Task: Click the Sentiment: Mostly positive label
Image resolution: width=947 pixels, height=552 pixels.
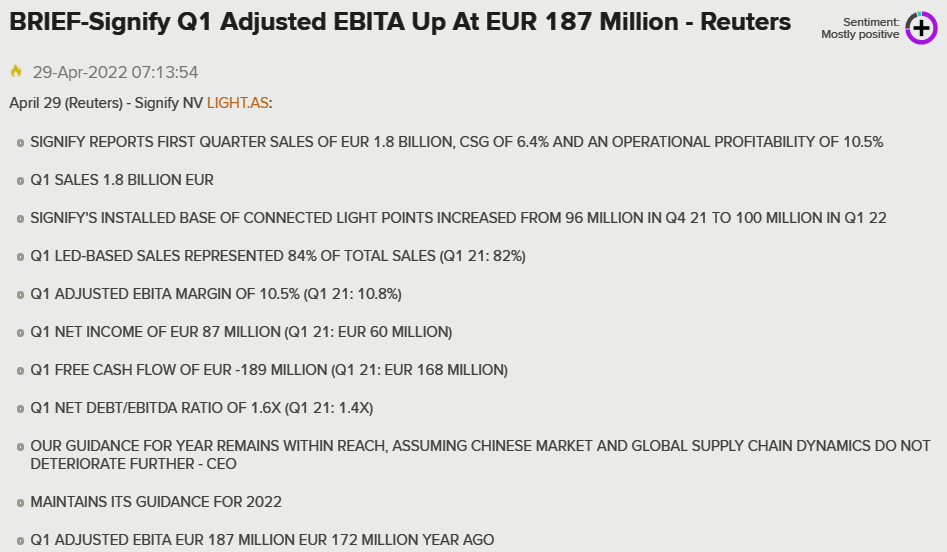Action: 860,28
